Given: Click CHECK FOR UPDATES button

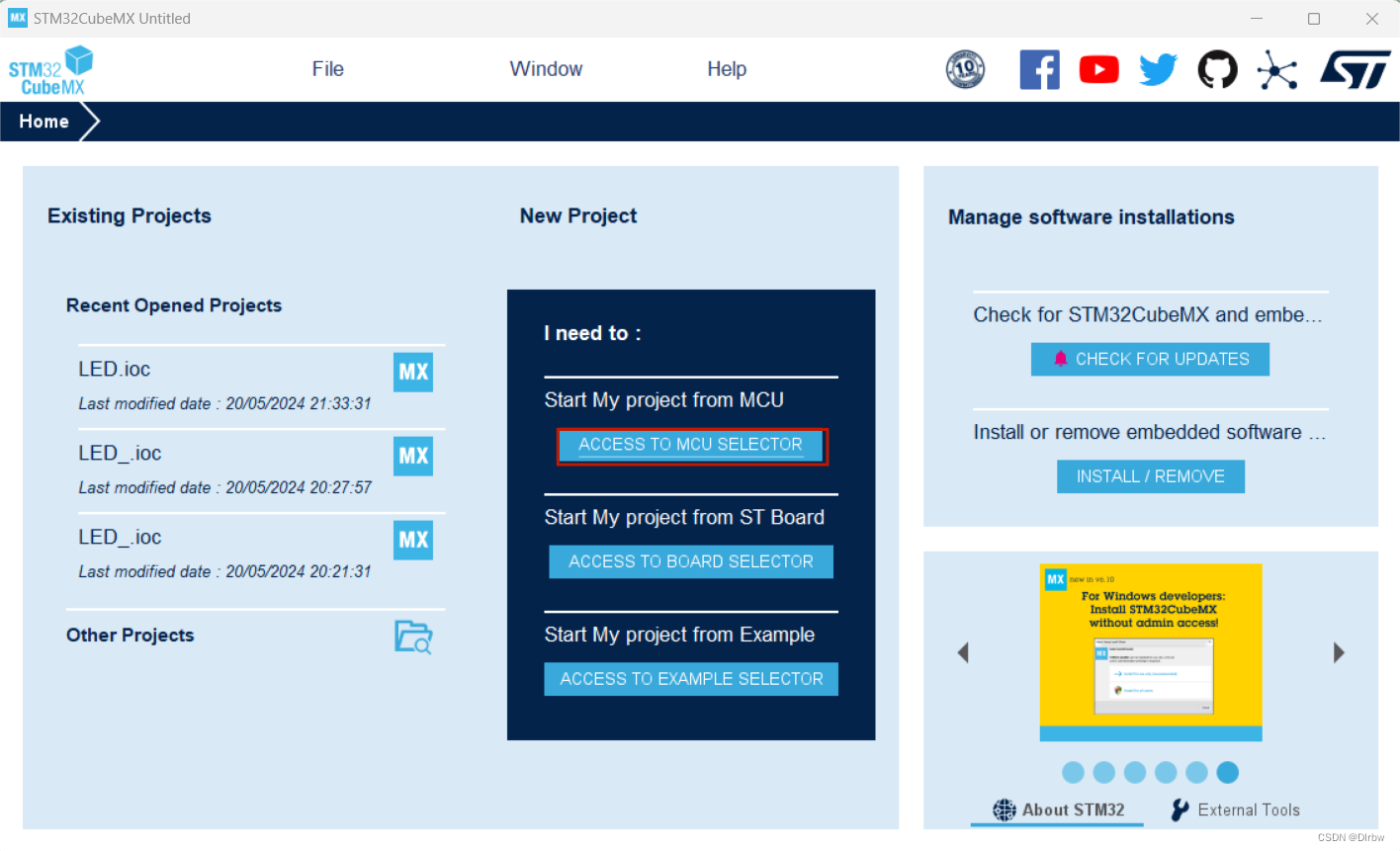Looking at the screenshot, I should (1150, 359).
